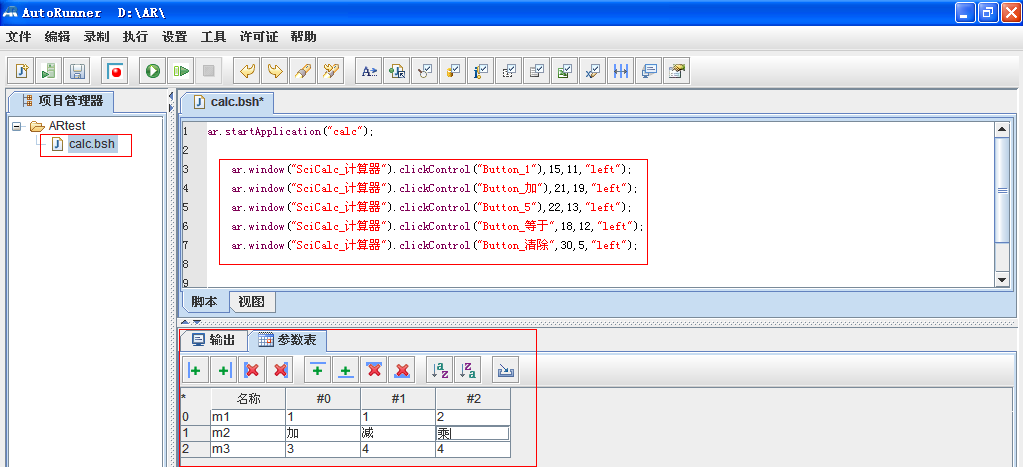Image resolution: width=1023 pixels, height=467 pixels.
Task: Run the script with green play icon
Action: click(x=153, y=71)
